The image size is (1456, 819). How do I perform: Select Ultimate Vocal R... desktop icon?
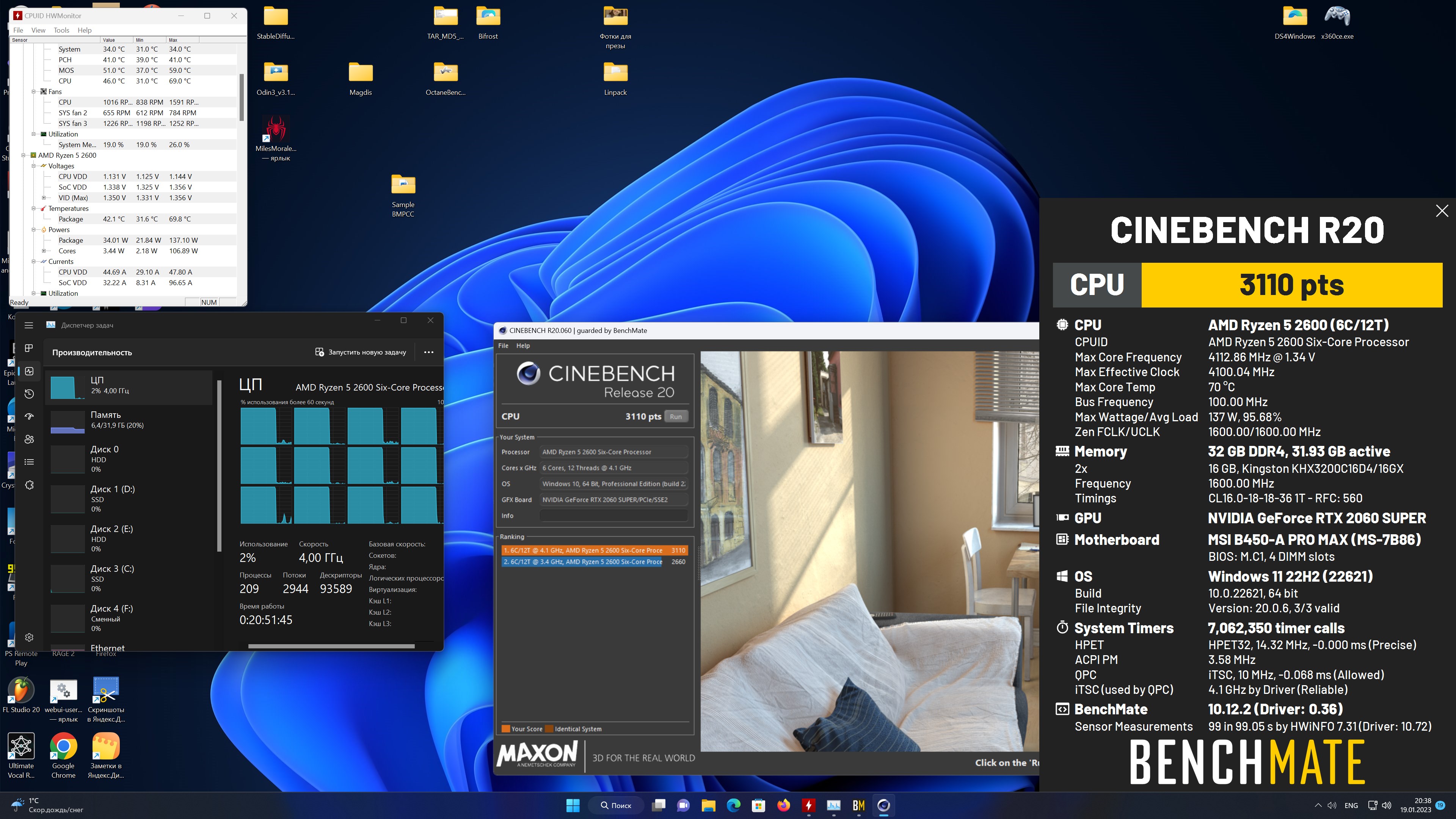(21, 756)
